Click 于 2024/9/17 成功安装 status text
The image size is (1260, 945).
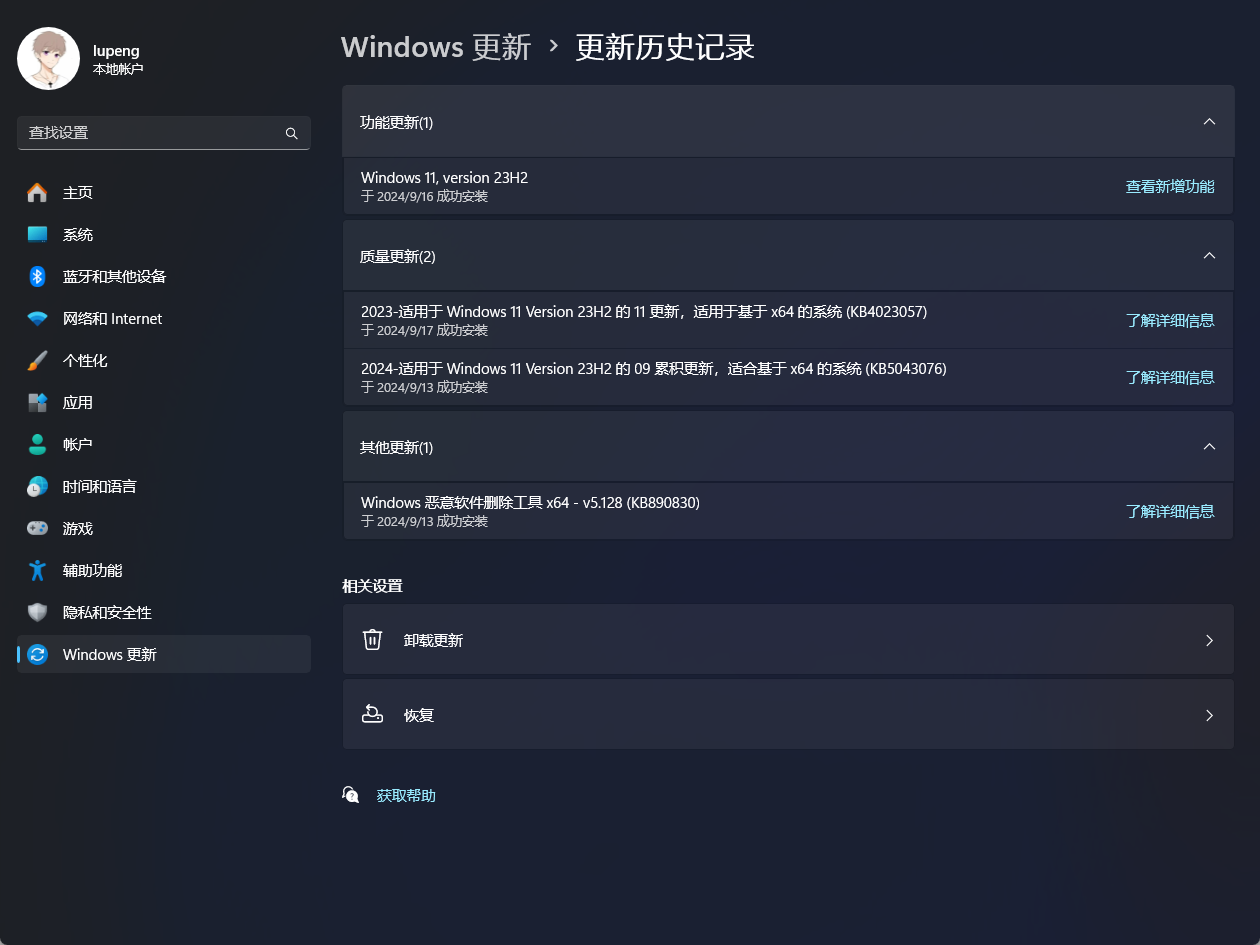424,330
